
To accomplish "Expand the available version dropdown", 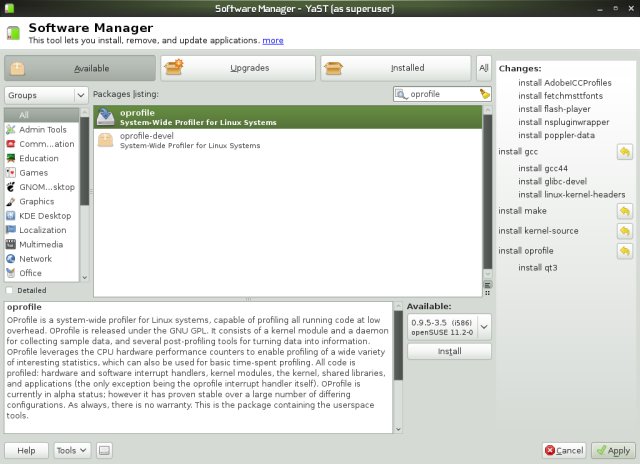I will point(484,327).
